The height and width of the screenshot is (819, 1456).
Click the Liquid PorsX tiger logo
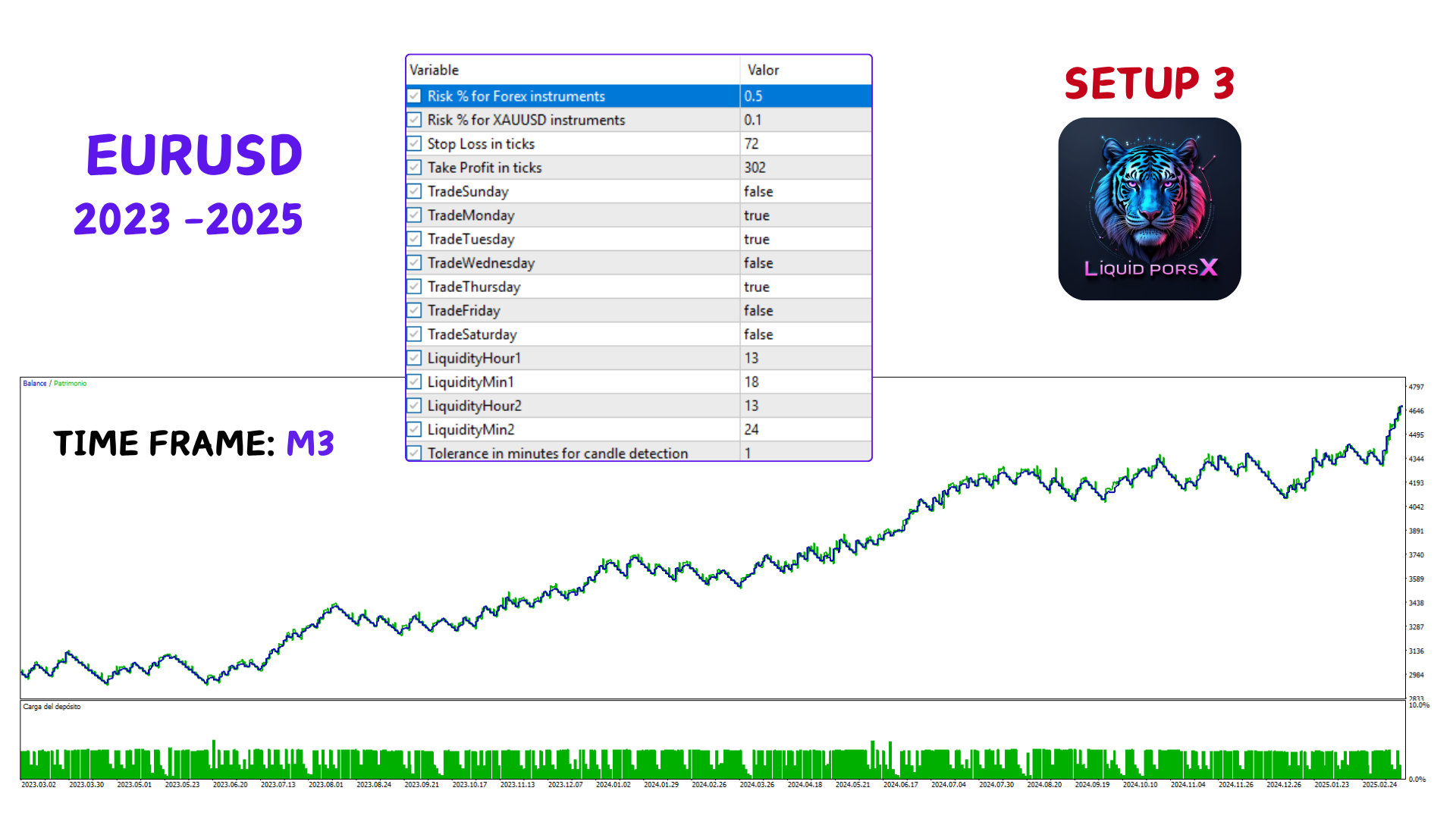click(x=1149, y=209)
